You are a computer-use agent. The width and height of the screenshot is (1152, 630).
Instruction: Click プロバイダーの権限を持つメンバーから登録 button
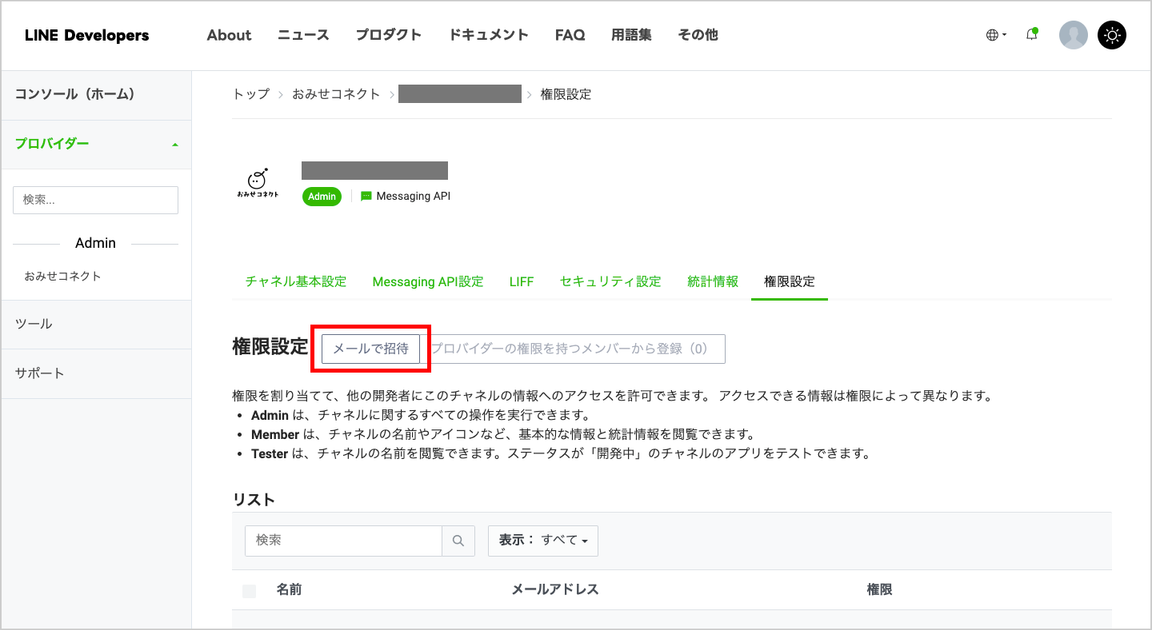click(572, 349)
